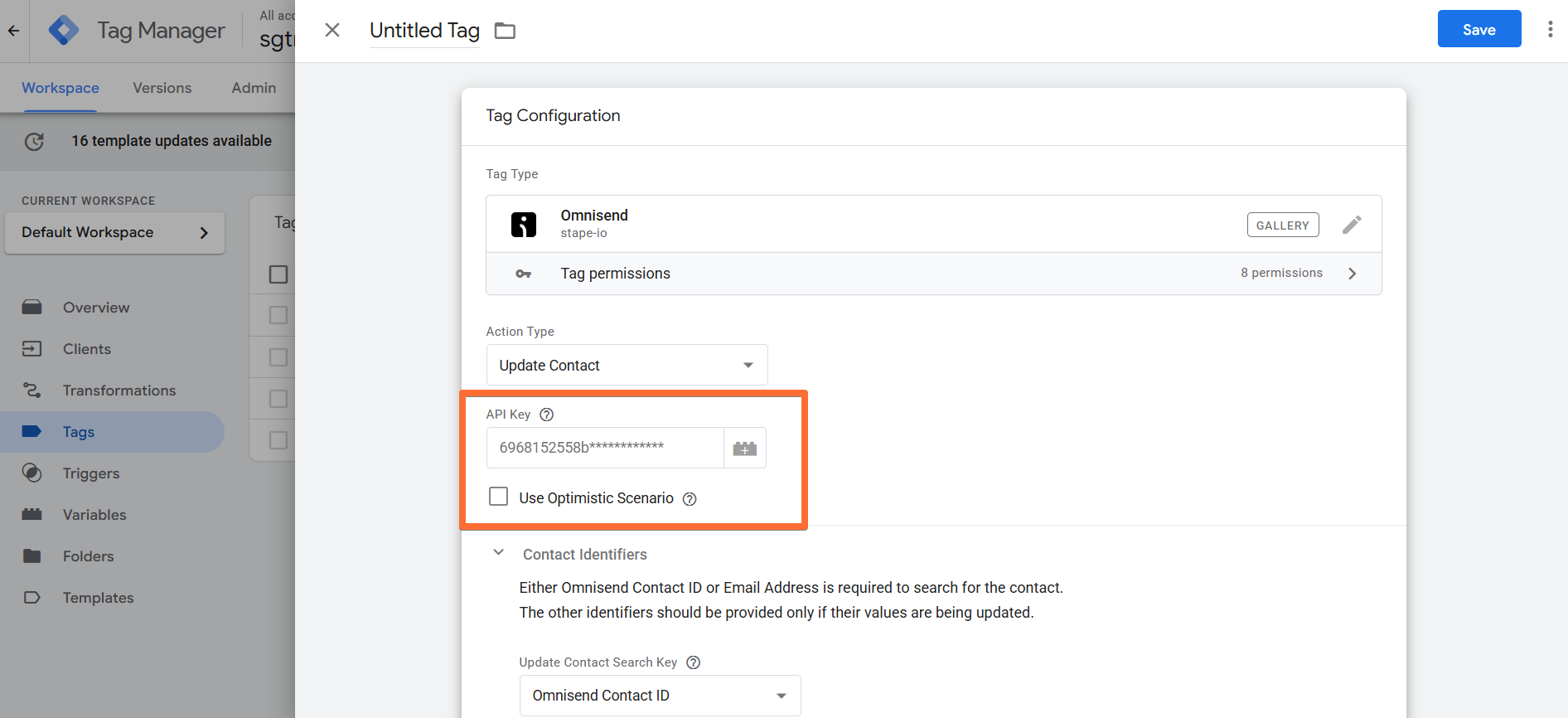Viewport: 1568px width, 718px height.
Task: Rename the Untitled Tag title
Action: [424, 31]
